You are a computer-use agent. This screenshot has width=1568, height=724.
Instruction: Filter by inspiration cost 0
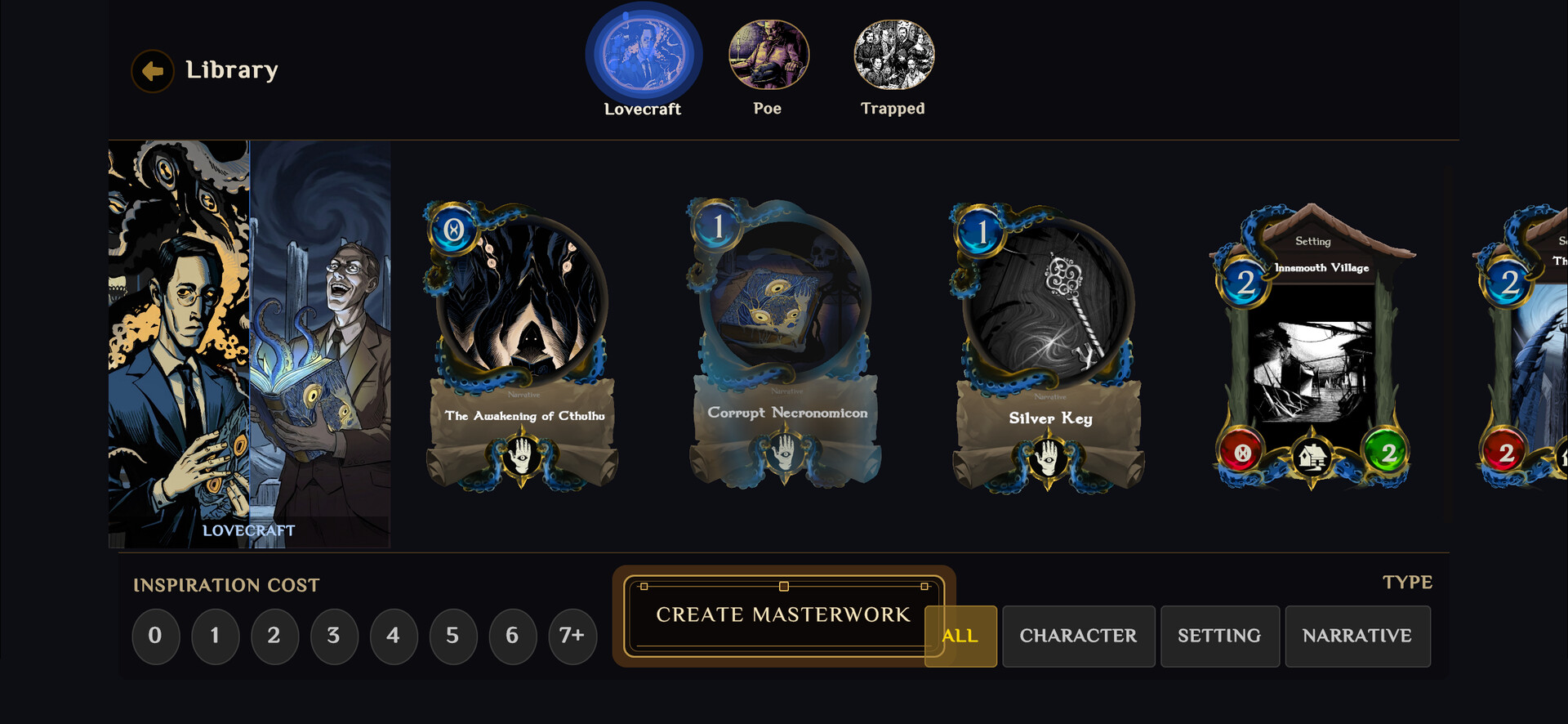click(x=155, y=636)
